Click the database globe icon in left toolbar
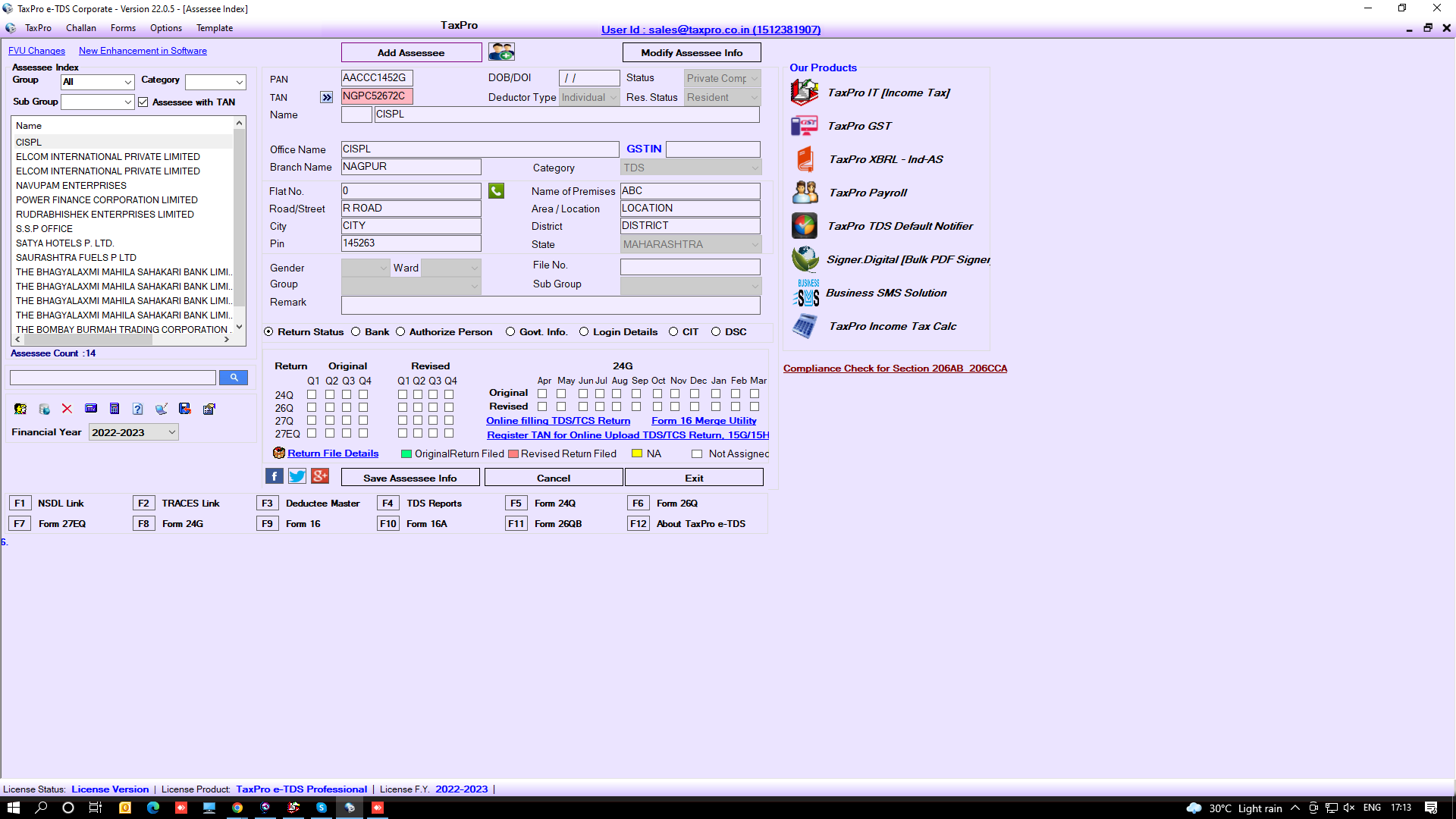Image resolution: width=1456 pixels, height=819 pixels. [x=44, y=409]
